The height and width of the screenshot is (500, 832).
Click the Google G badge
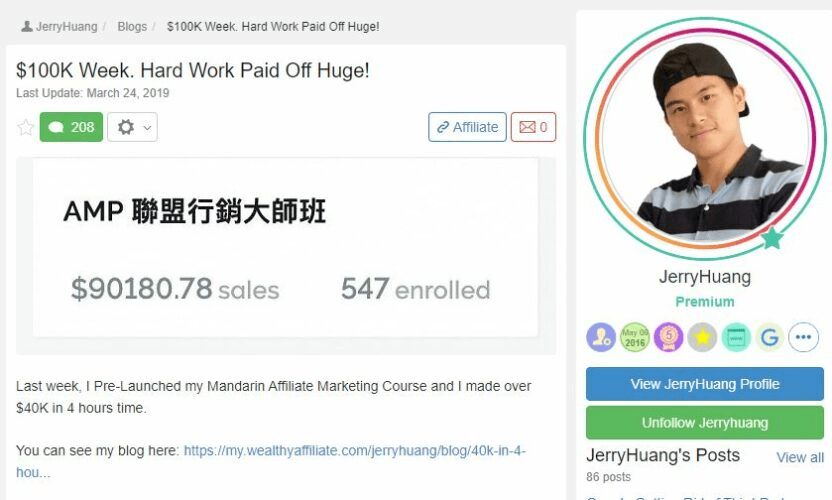click(x=769, y=337)
